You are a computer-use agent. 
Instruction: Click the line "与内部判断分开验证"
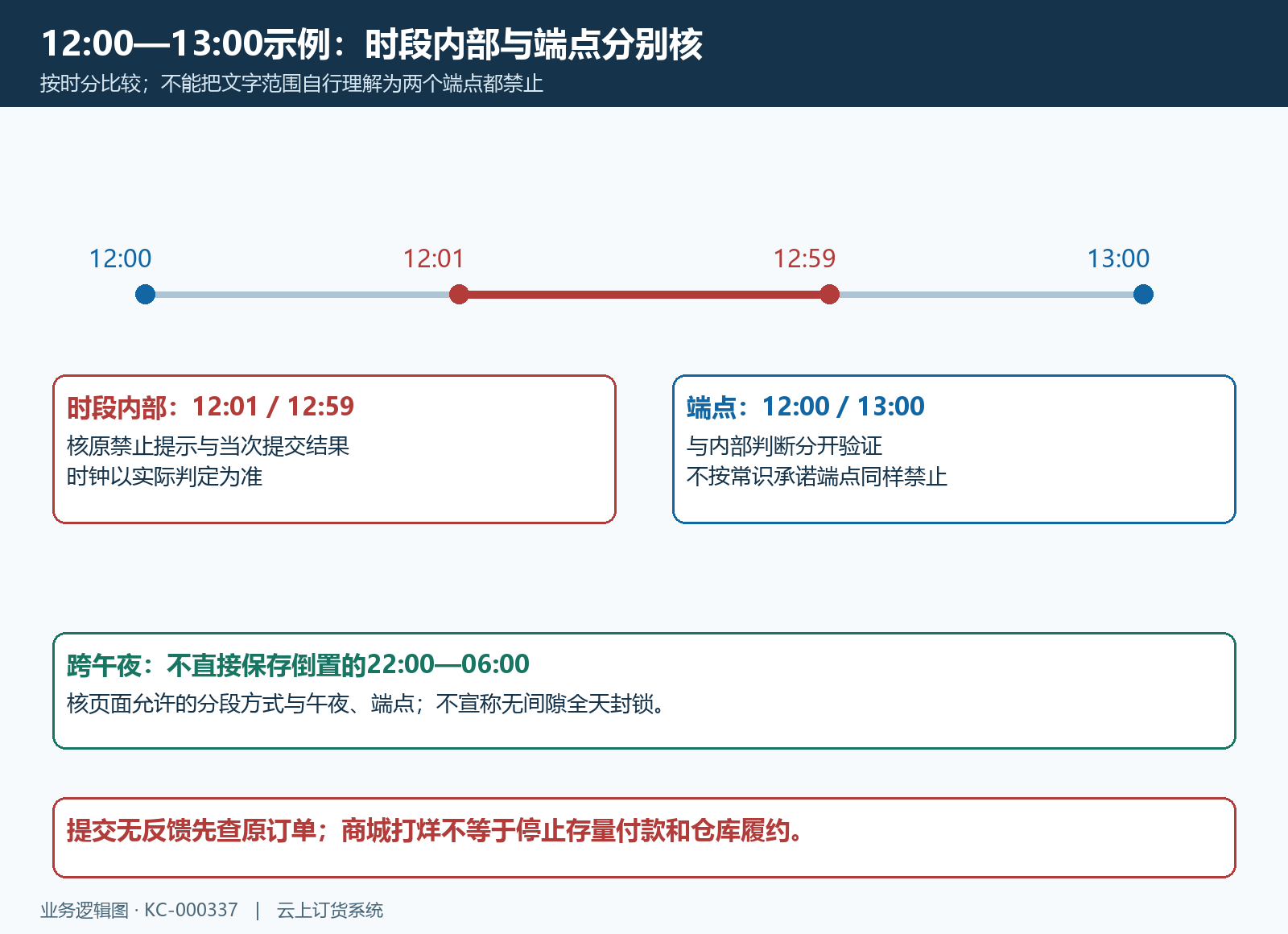click(x=784, y=446)
